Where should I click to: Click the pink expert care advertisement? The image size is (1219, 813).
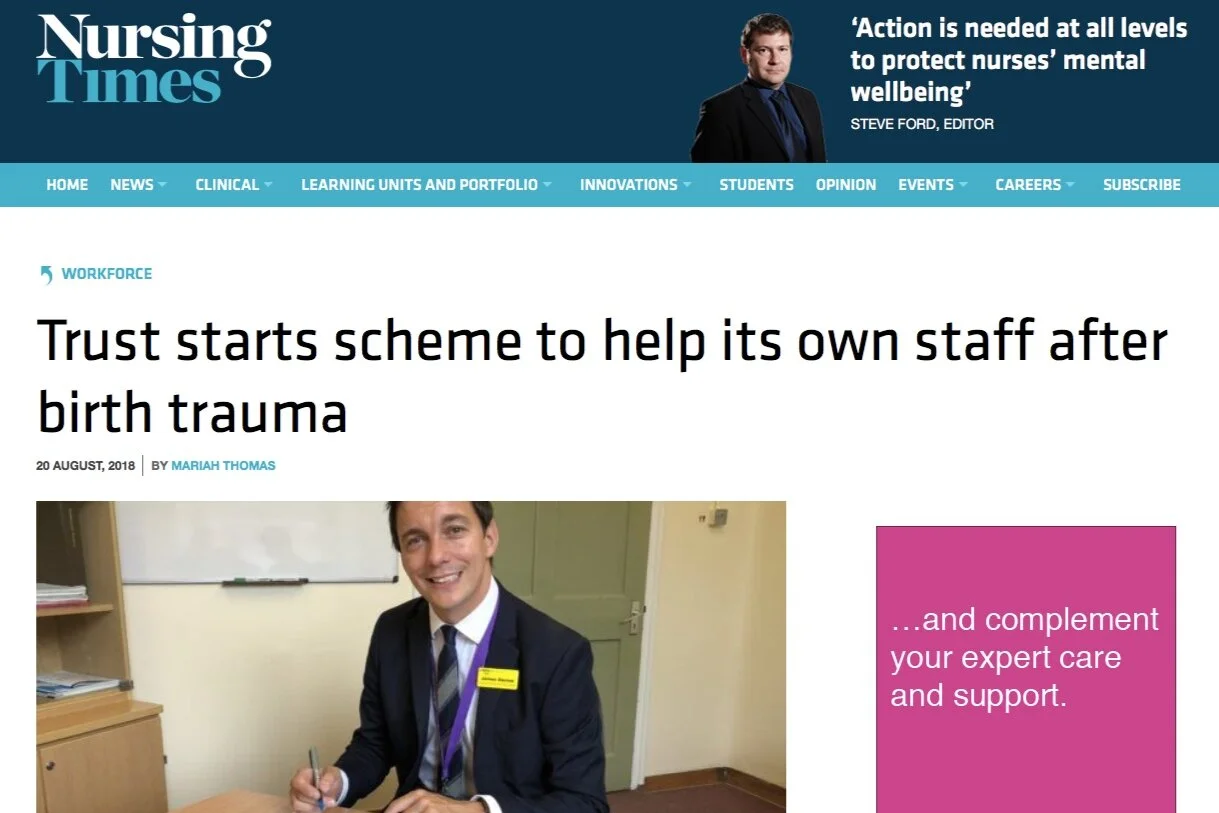pos(1026,669)
